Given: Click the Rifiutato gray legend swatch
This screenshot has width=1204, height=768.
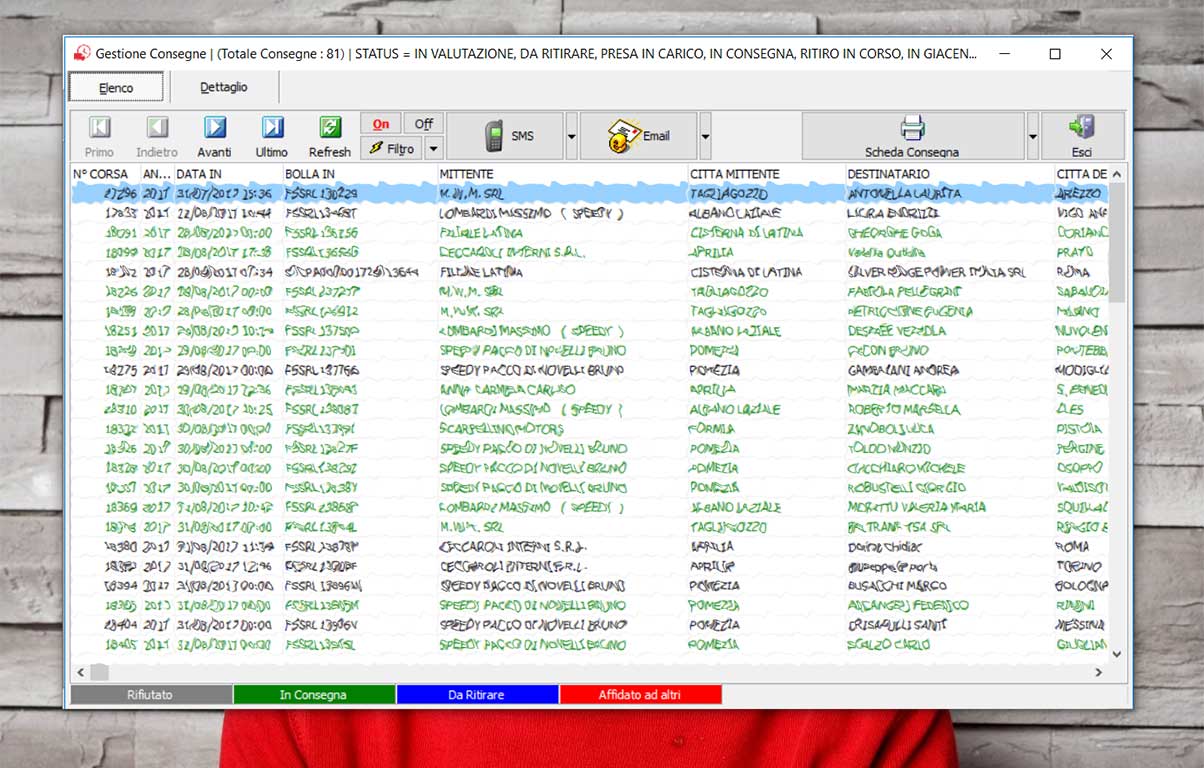Looking at the screenshot, I should click(x=151, y=694).
